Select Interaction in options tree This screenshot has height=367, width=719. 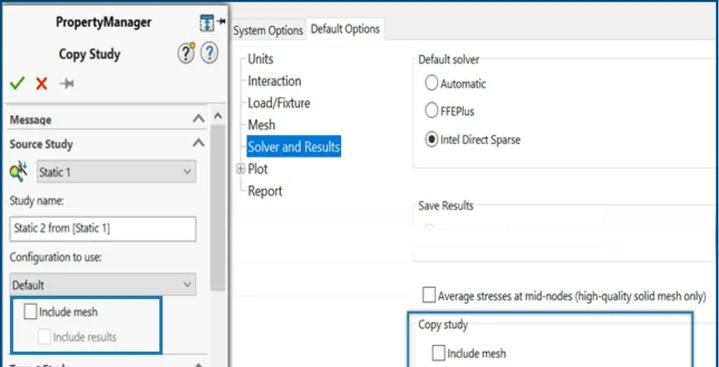(275, 81)
